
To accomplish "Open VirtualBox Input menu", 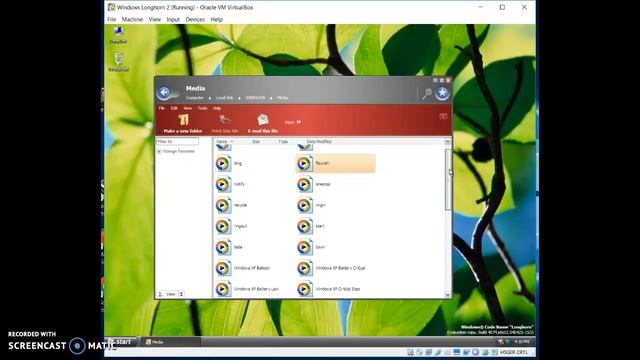I will [x=173, y=20].
